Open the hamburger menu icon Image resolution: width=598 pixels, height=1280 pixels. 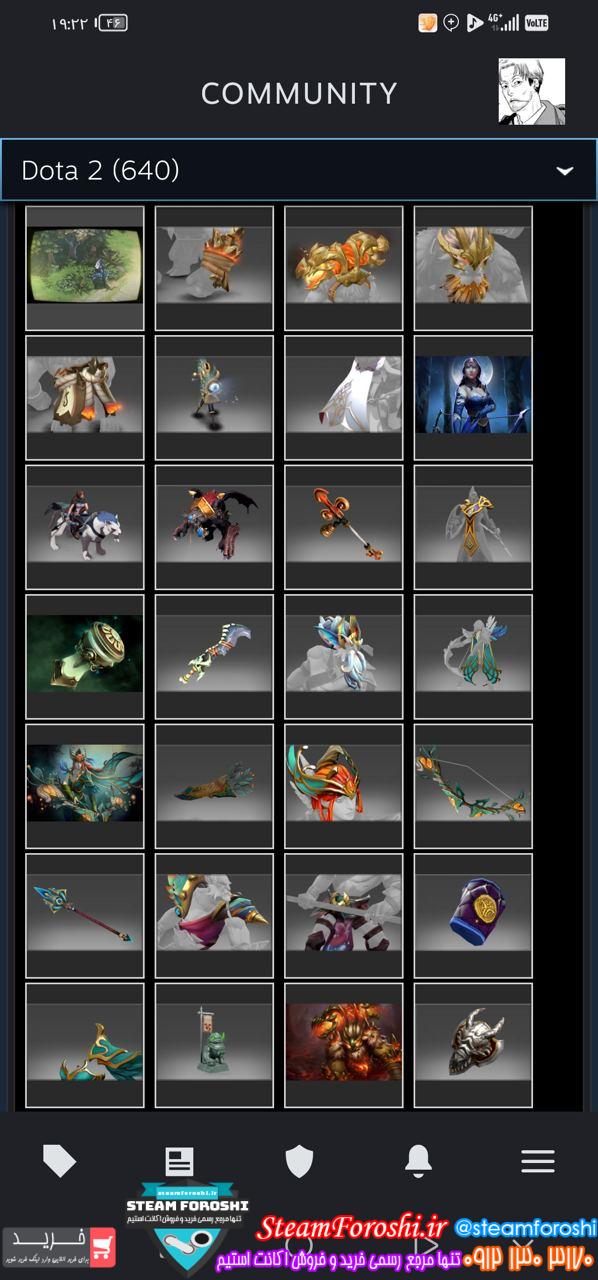point(538,1161)
